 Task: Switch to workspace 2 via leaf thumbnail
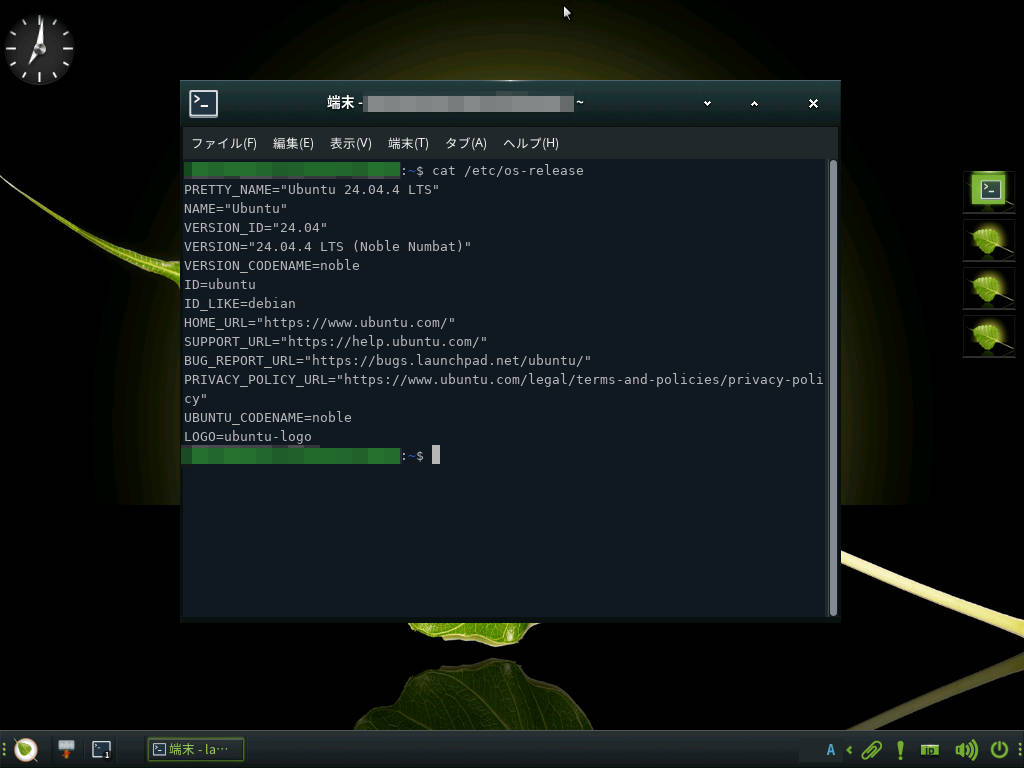tap(988, 240)
